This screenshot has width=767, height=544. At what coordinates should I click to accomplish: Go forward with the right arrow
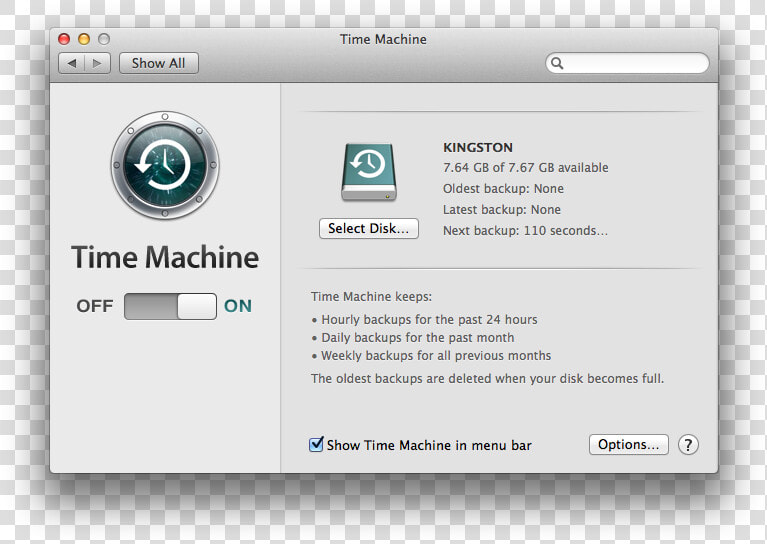click(97, 63)
